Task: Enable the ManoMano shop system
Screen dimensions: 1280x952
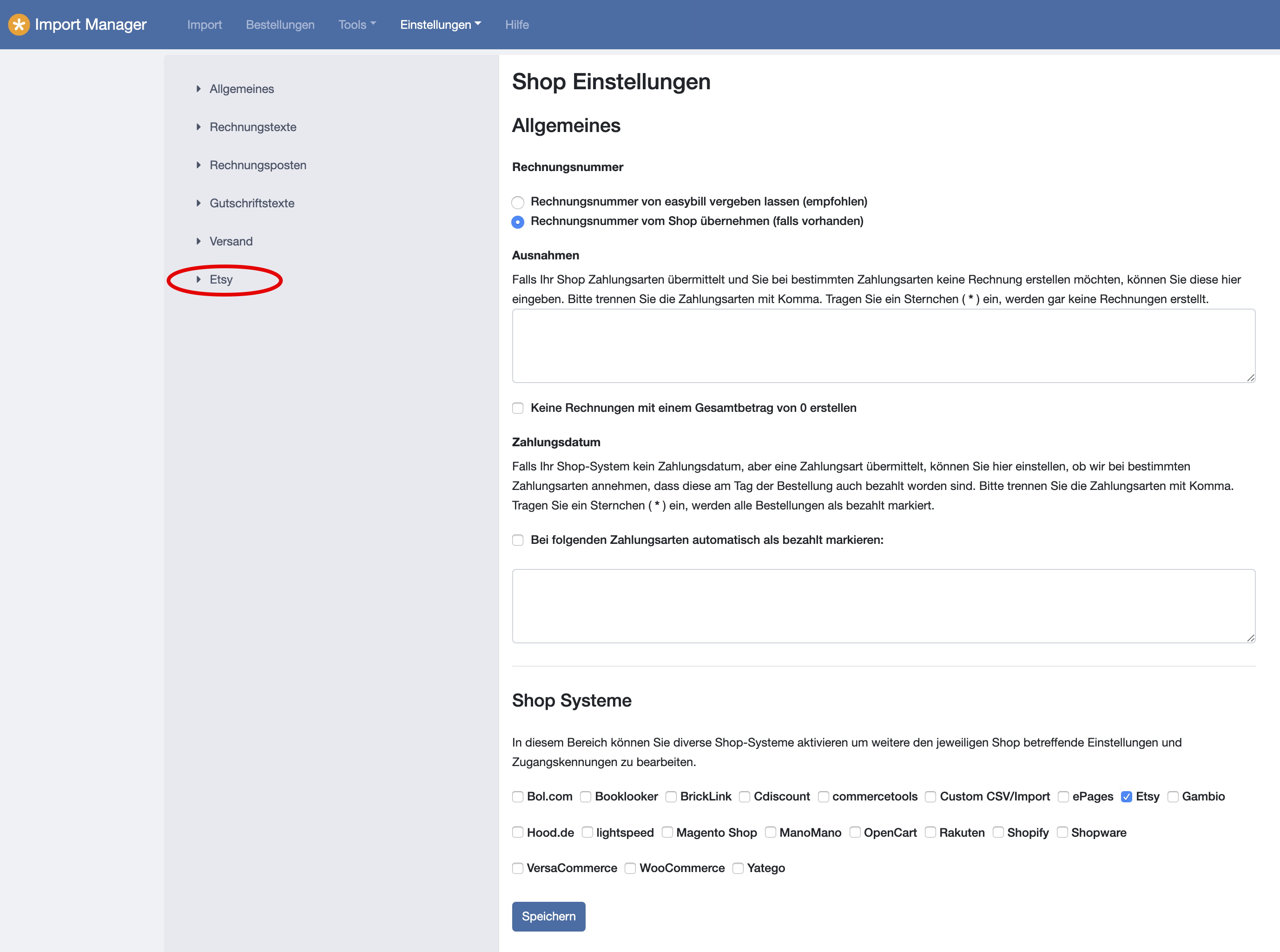Action: [x=771, y=833]
